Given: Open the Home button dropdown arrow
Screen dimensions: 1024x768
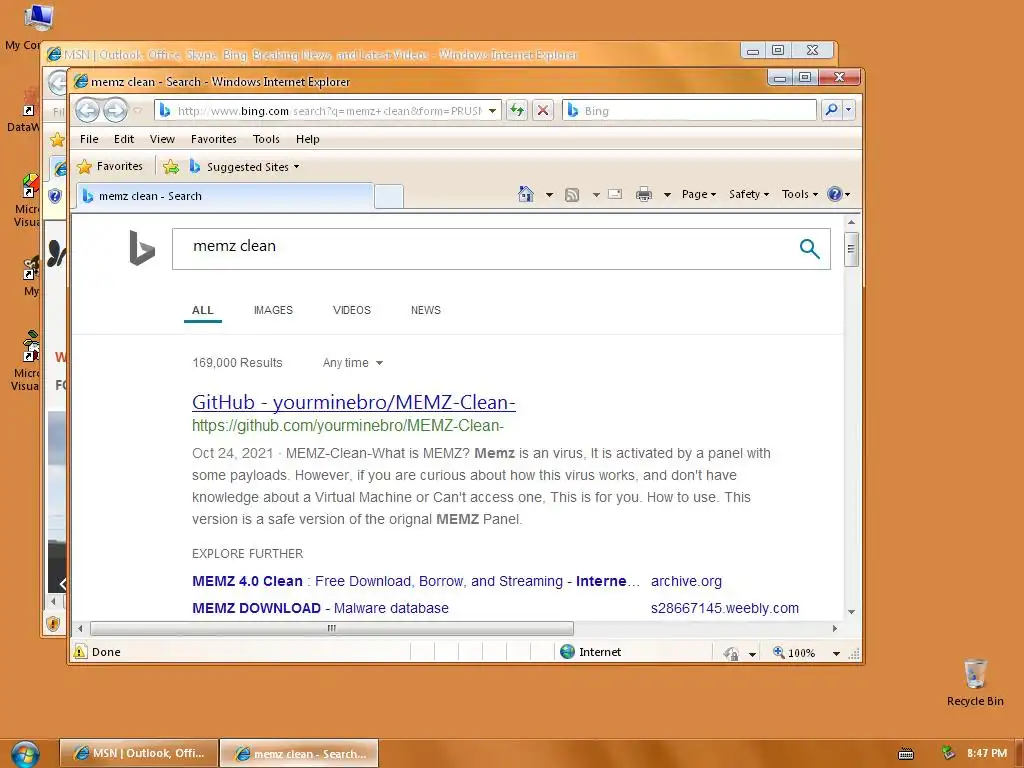Looking at the screenshot, I should [549, 195].
